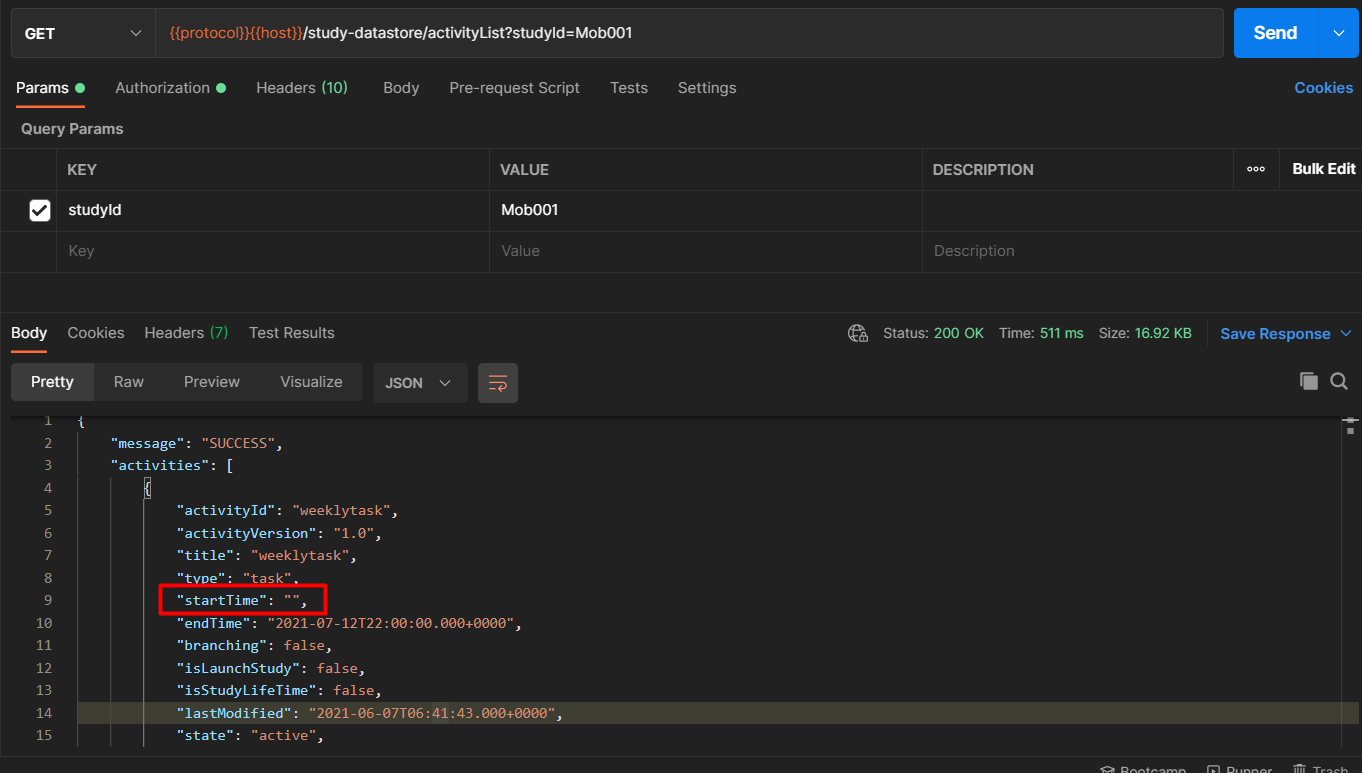Open the JSON language dropdown

(x=420, y=382)
